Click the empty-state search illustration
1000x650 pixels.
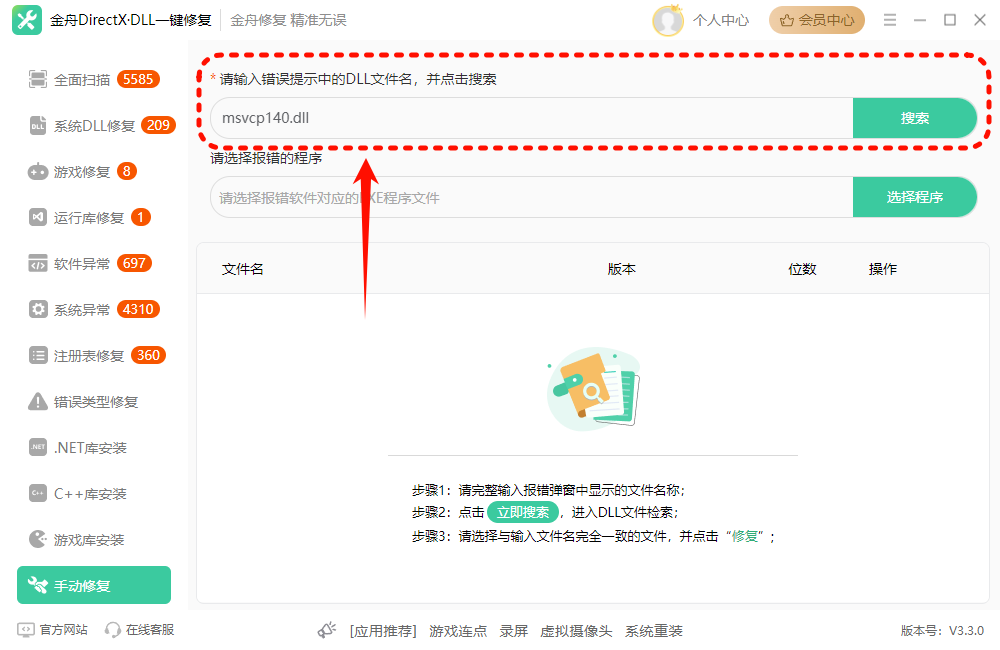click(x=594, y=389)
